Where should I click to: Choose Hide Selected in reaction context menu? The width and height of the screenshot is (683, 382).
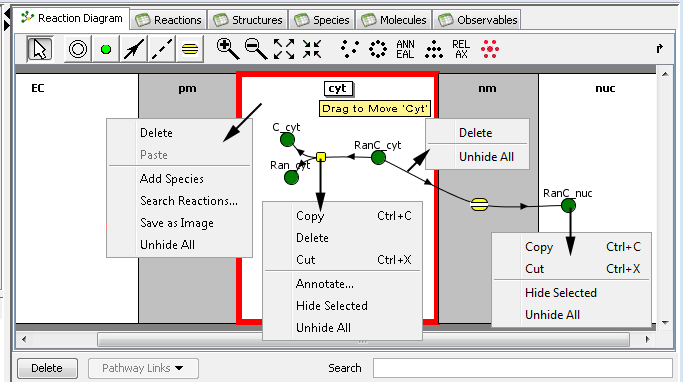click(x=342, y=306)
